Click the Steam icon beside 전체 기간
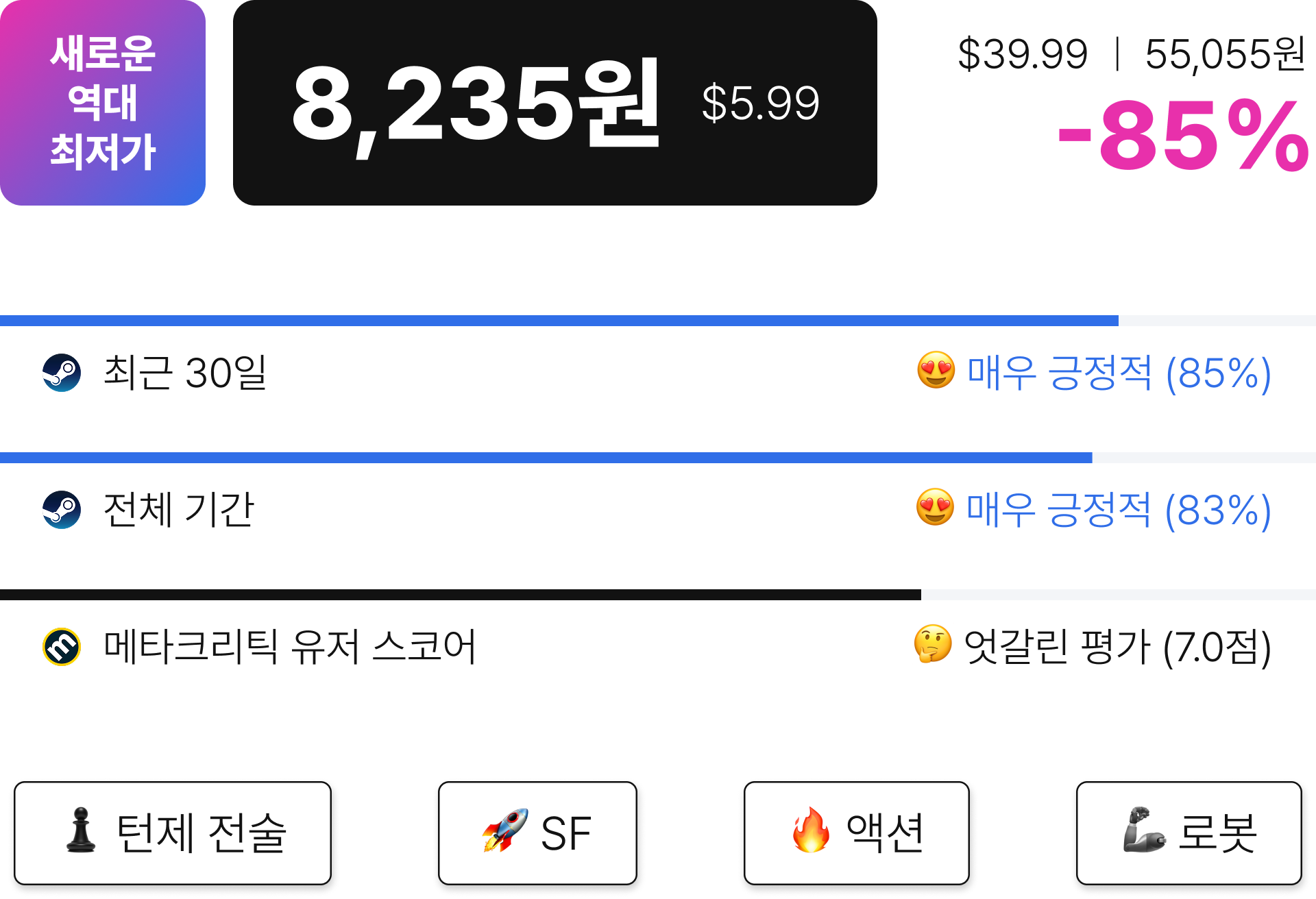Viewport: 1316px width, 899px height. click(62, 510)
